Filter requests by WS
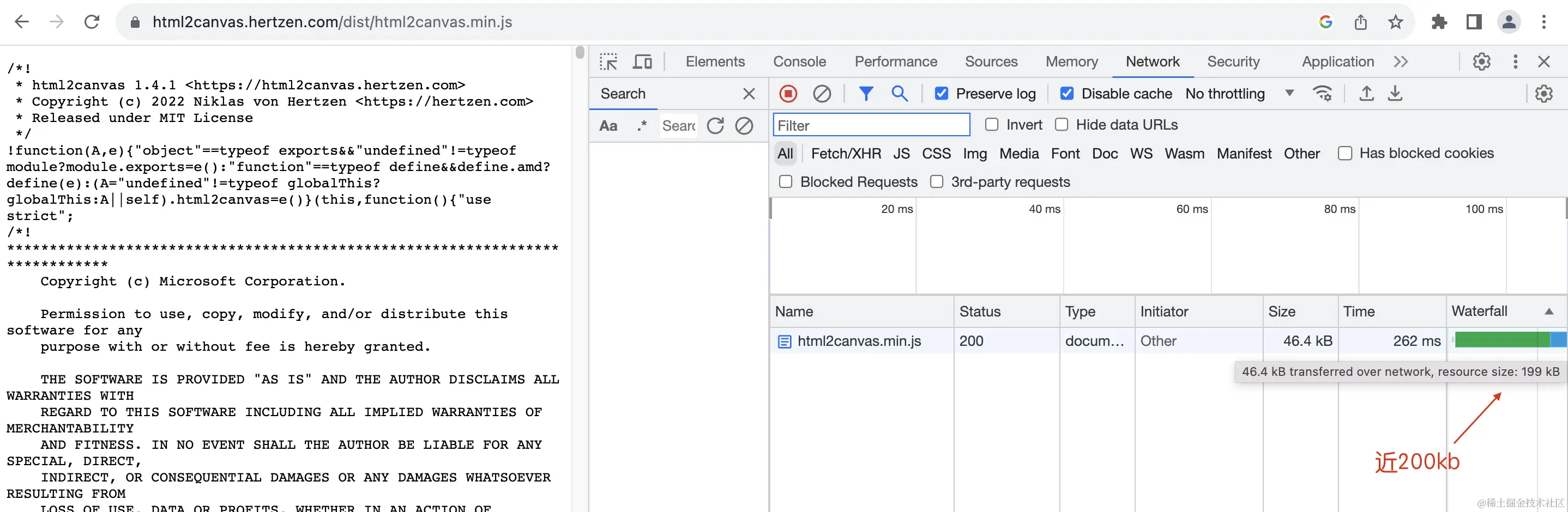 (1141, 154)
